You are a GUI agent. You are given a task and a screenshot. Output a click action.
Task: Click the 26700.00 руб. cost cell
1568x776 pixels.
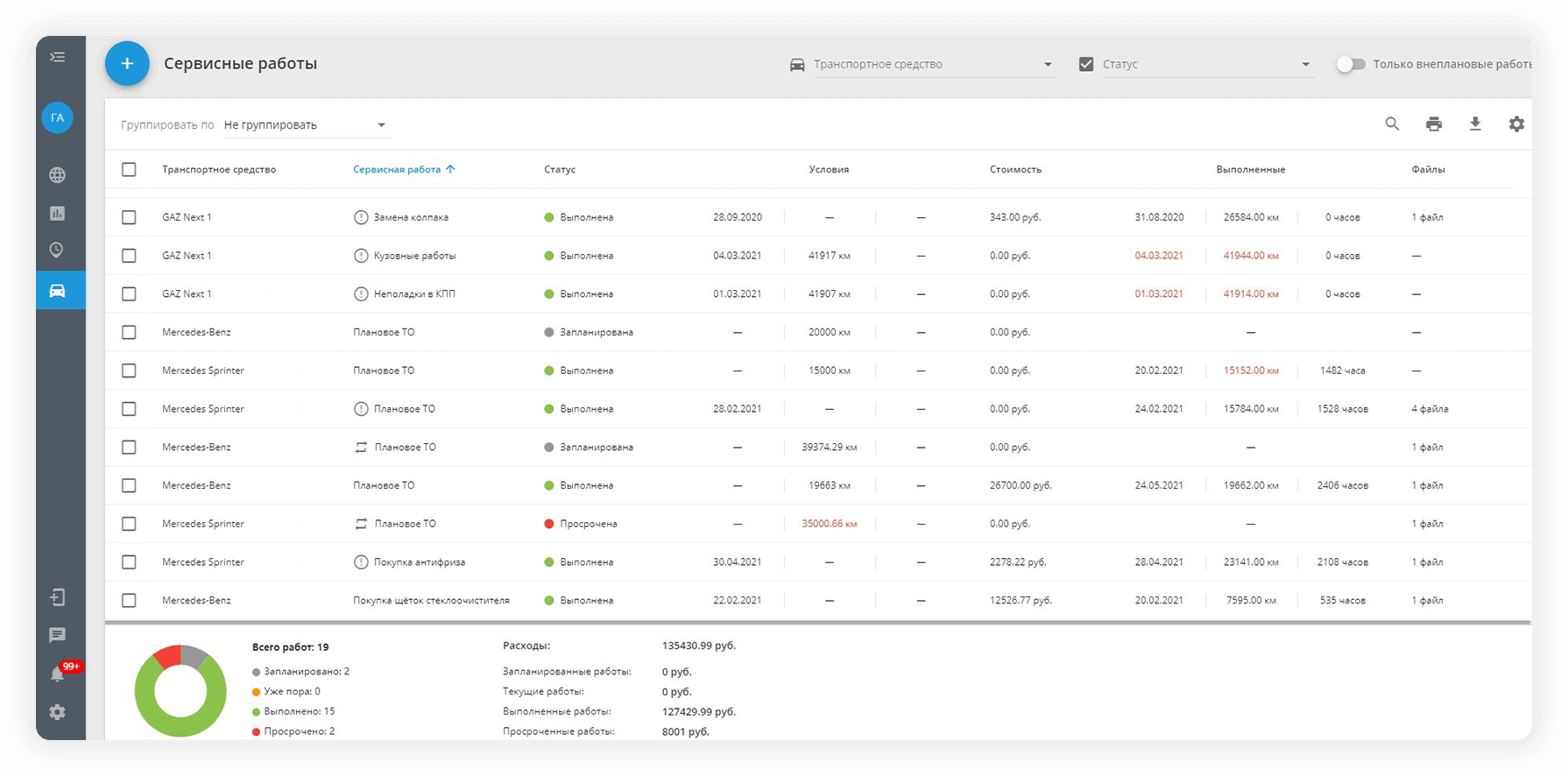(x=1021, y=485)
